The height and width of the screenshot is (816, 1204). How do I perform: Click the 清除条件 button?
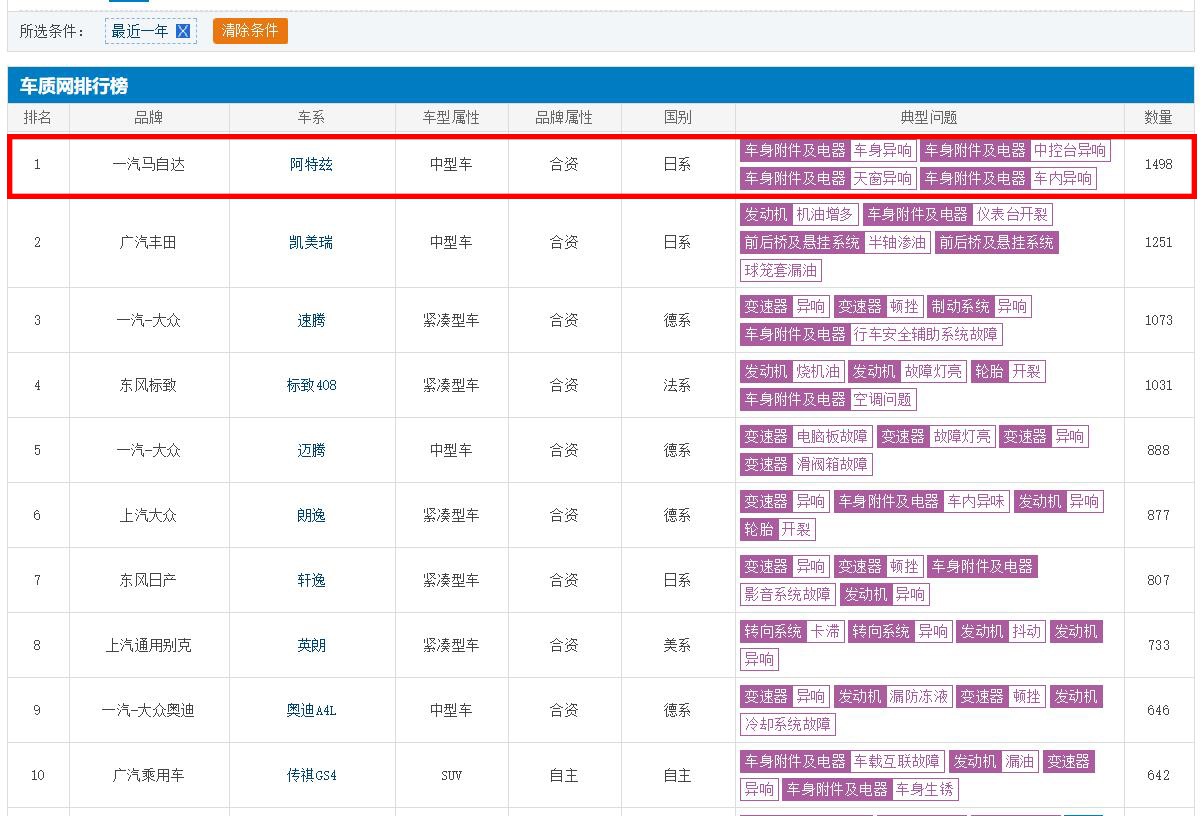point(250,31)
